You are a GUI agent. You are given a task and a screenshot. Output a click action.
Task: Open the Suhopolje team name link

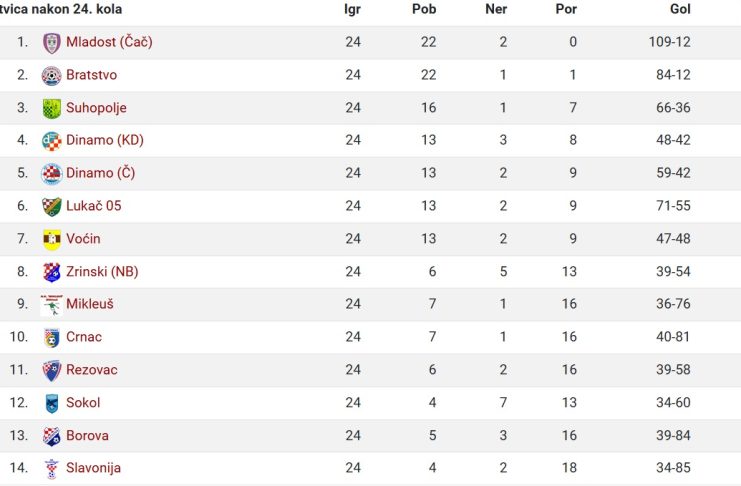tap(96, 108)
